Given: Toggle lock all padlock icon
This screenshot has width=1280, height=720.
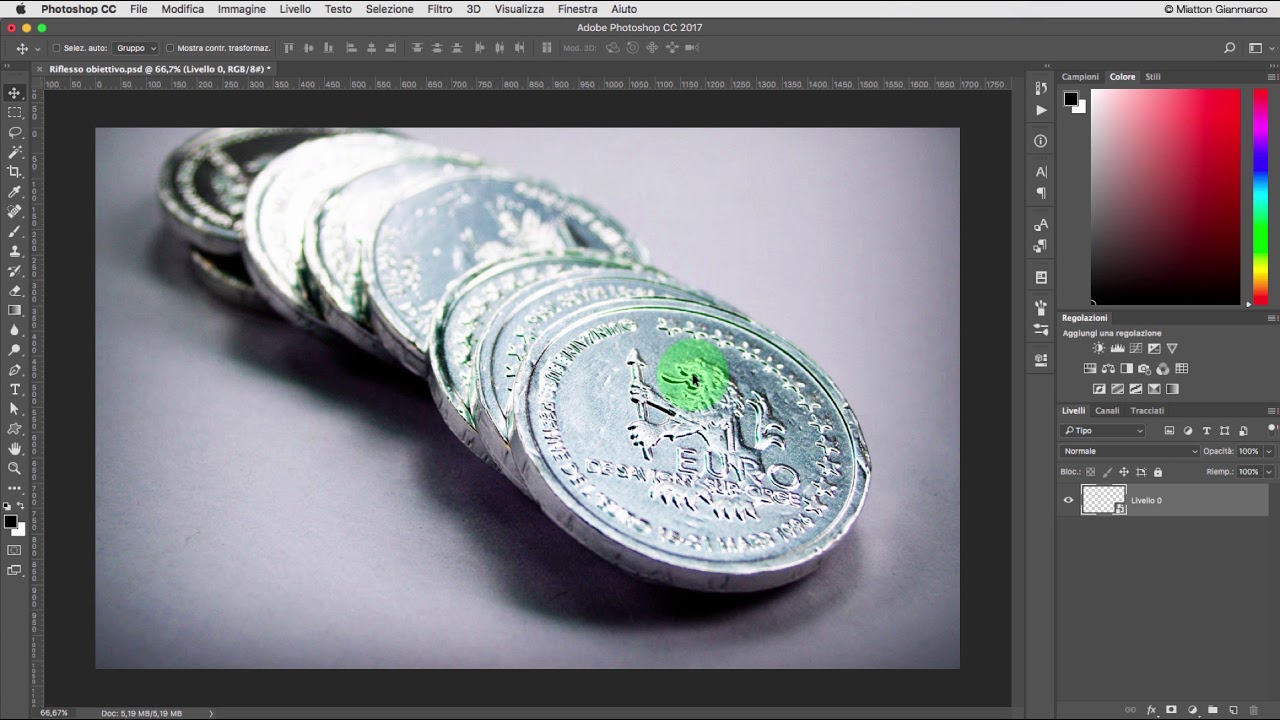Looking at the screenshot, I should coord(1158,472).
